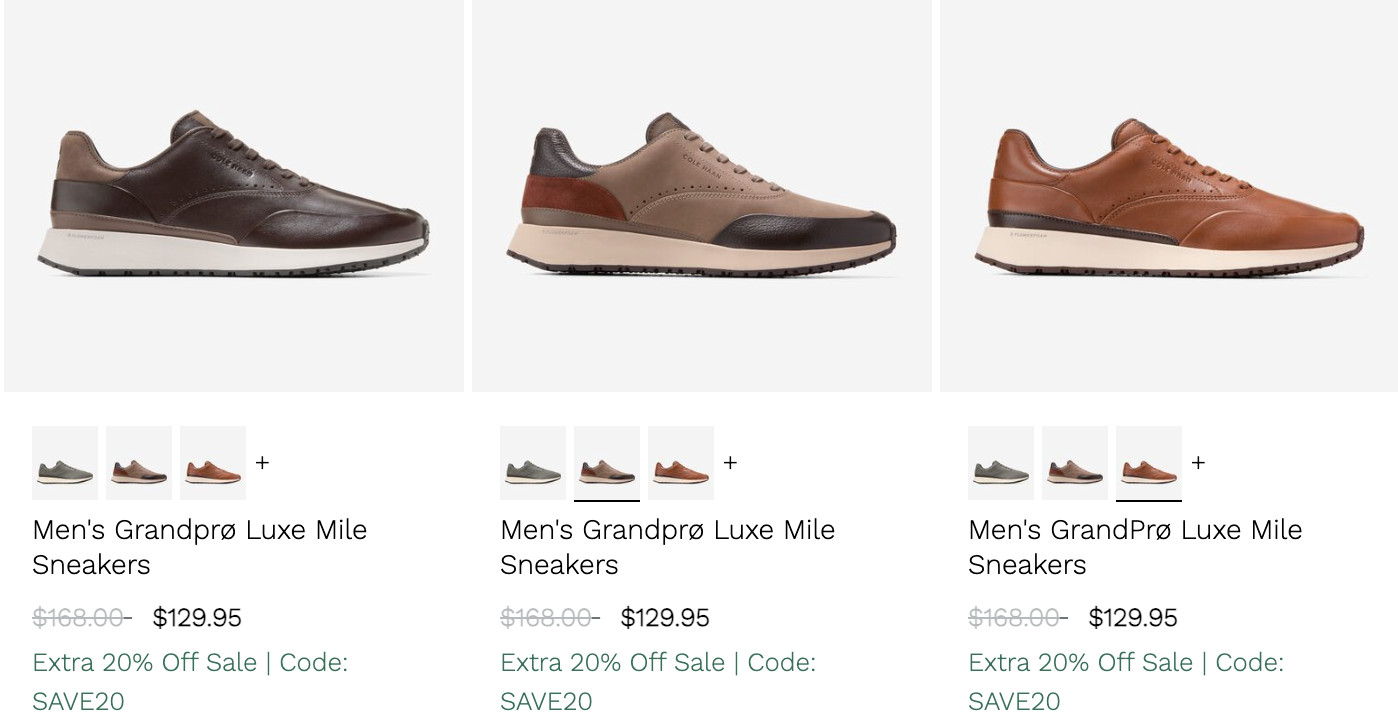This screenshot has width=1398, height=724.
Task: Select tan swatch under the taupe sneaker
Action: pos(681,463)
